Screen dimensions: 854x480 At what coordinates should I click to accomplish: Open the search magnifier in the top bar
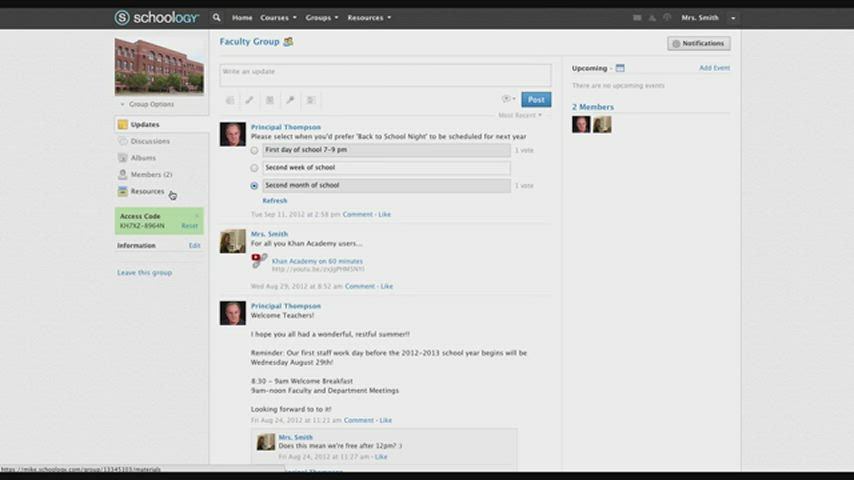(216, 17)
